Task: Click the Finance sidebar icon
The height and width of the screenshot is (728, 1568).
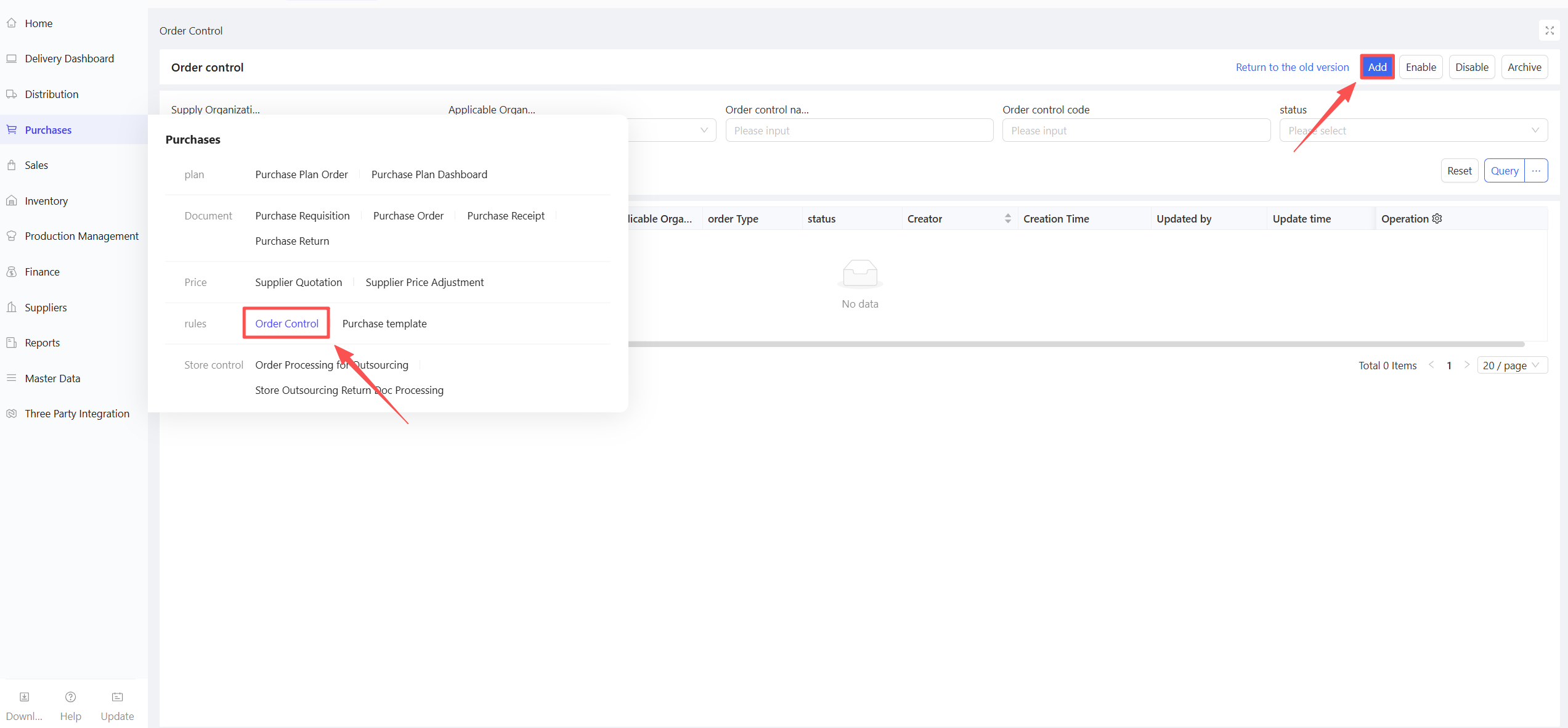Action: click(12, 272)
